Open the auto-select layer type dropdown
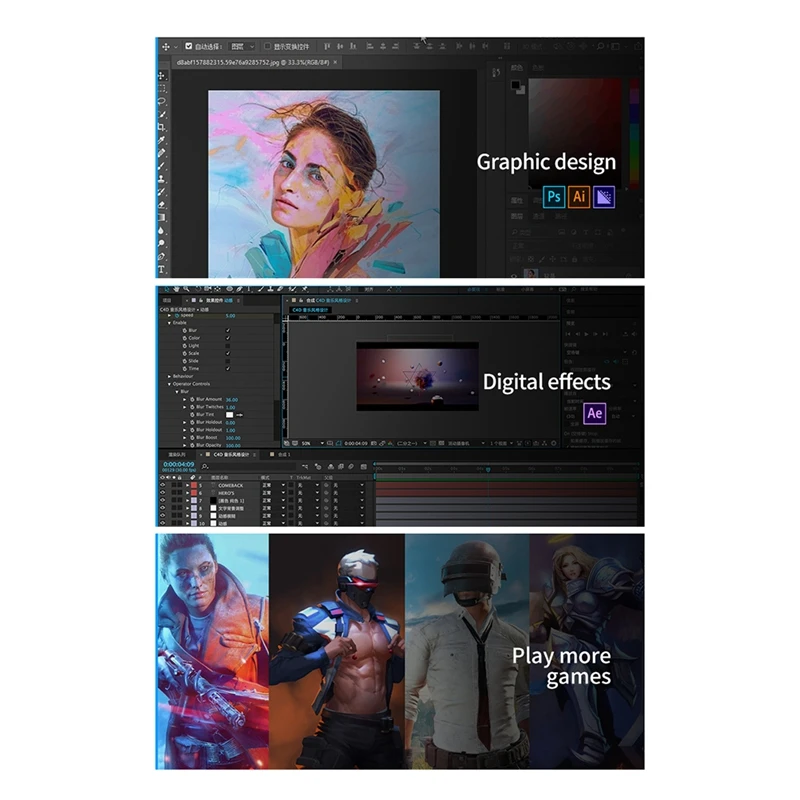 click(x=242, y=46)
